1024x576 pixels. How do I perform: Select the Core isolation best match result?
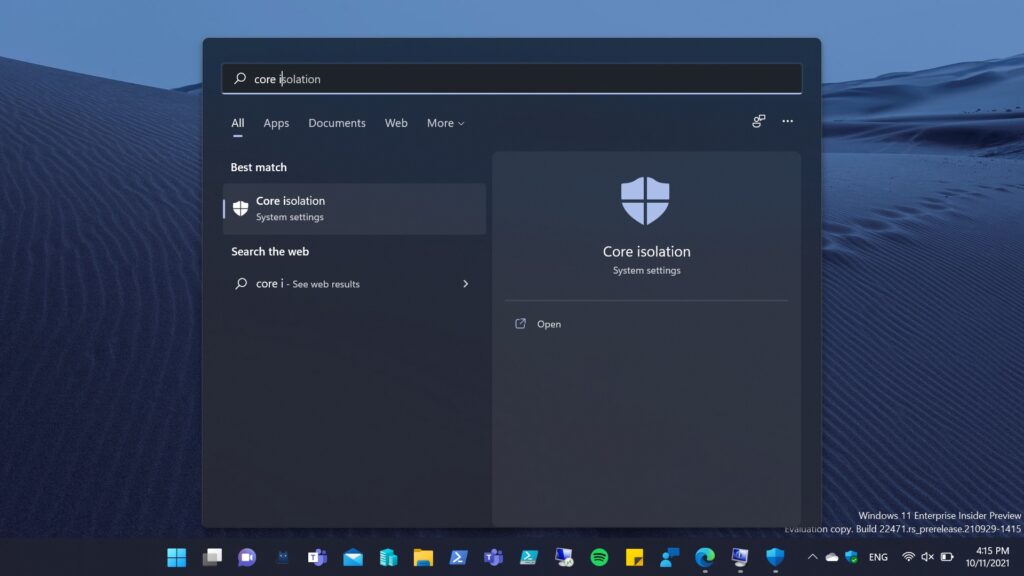[x=354, y=208]
